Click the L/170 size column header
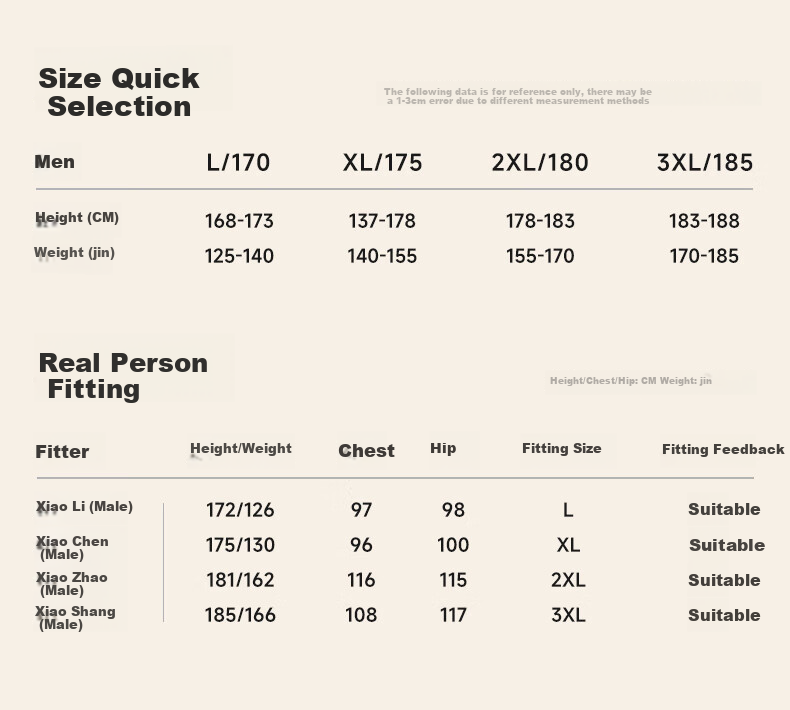Image resolution: width=790 pixels, height=710 pixels. coord(238,163)
